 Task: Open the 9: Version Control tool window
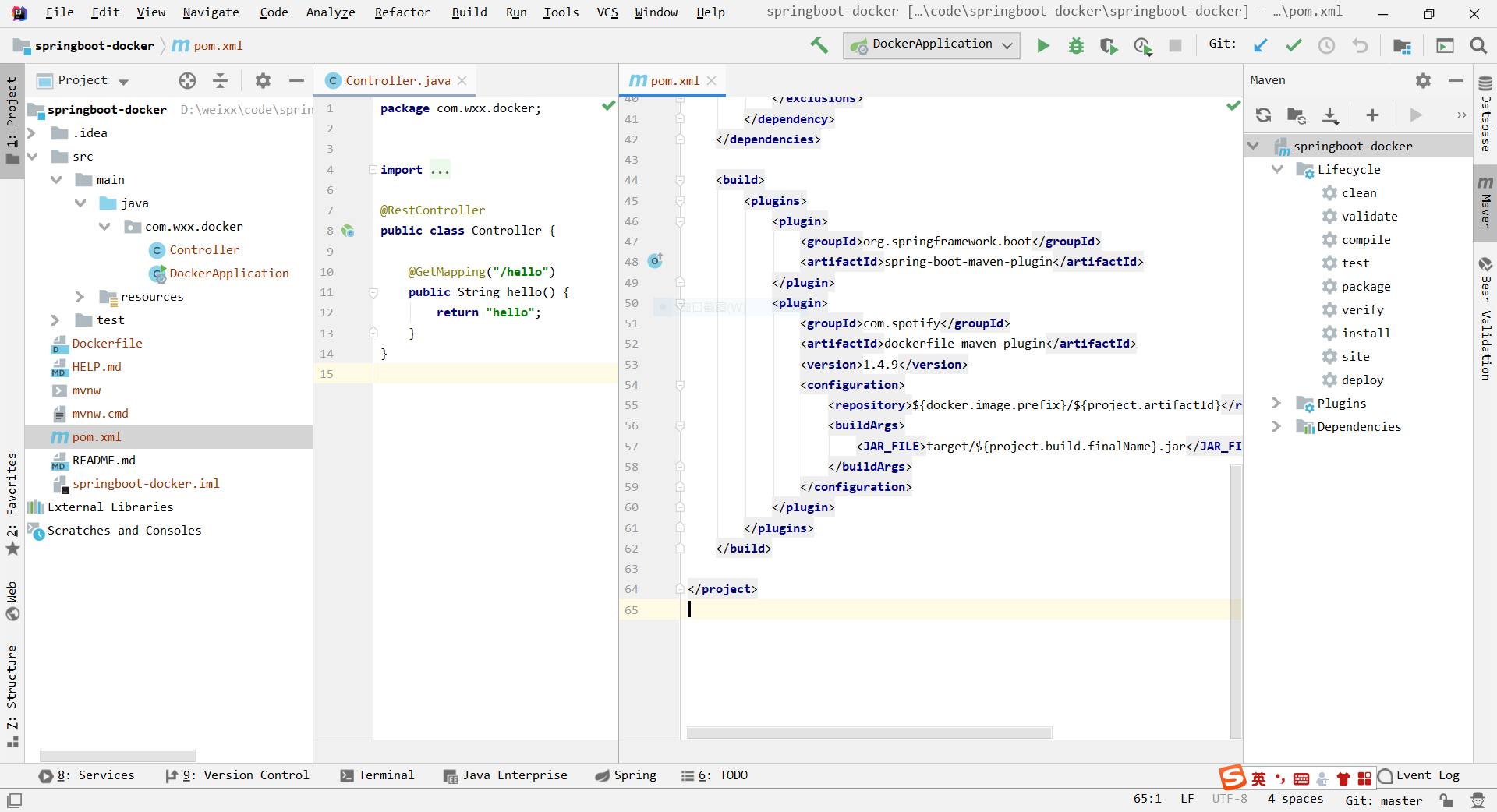[237, 775]
